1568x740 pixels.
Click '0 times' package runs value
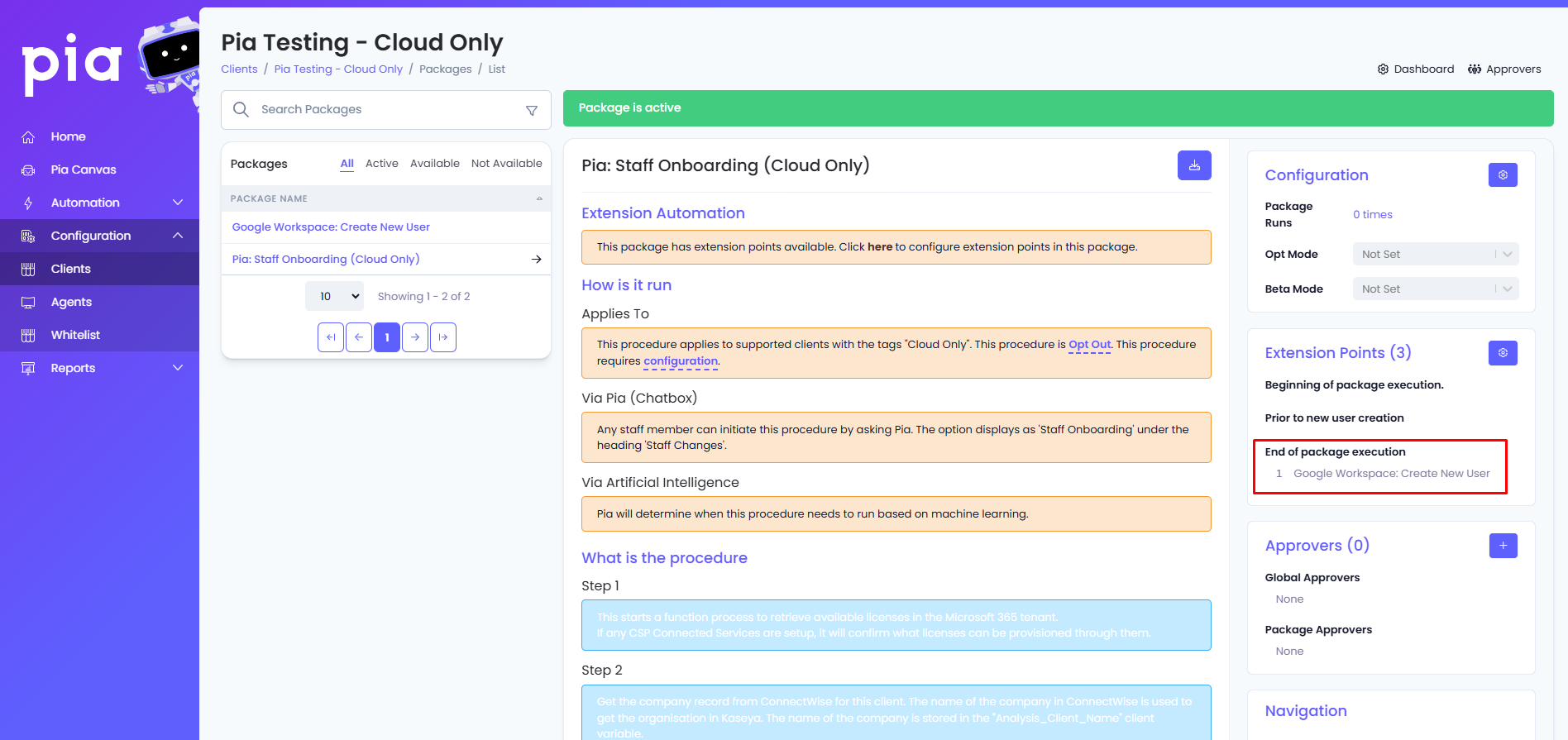point(1373,215)
